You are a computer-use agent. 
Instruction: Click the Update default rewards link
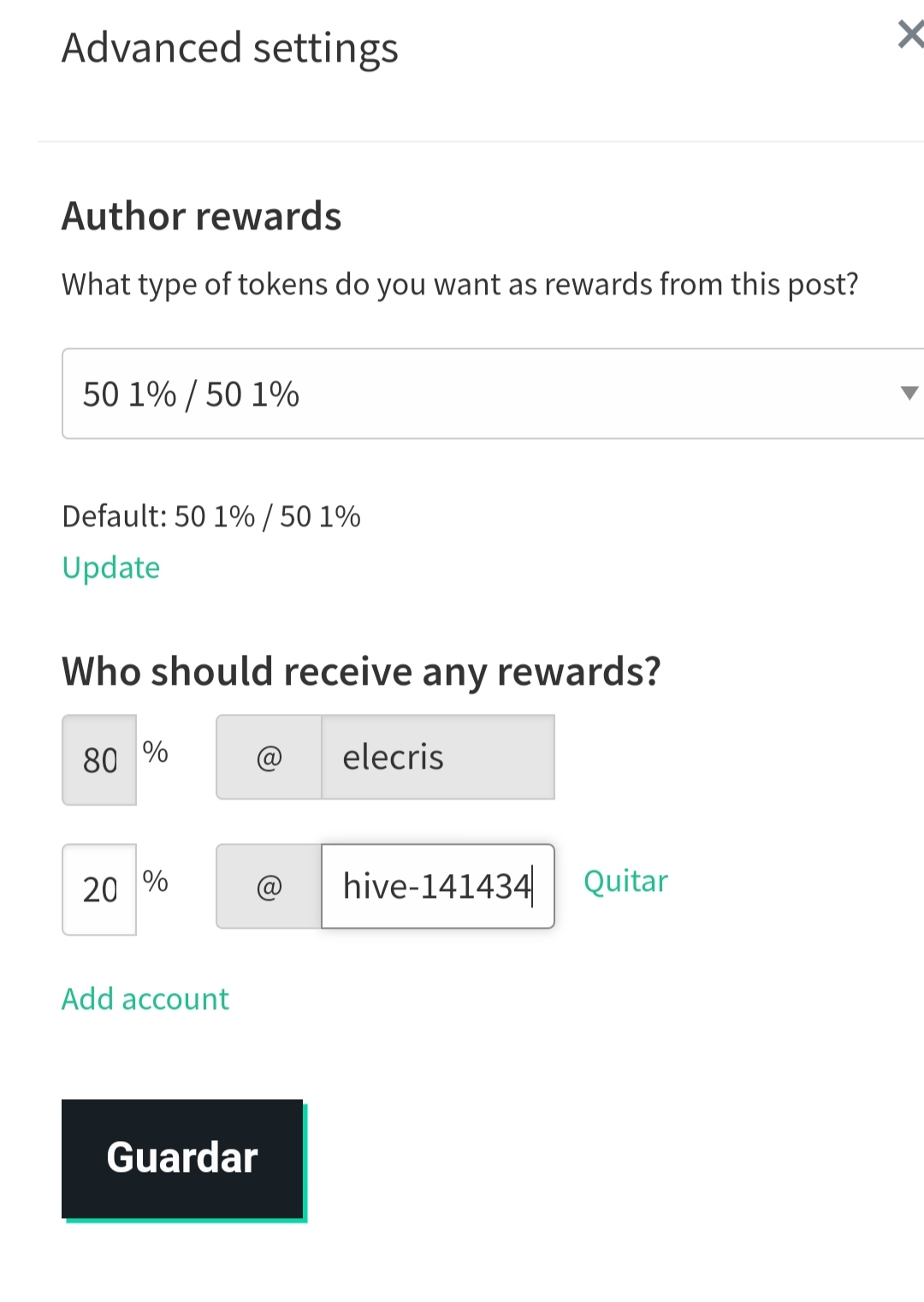tap(111, 568)
